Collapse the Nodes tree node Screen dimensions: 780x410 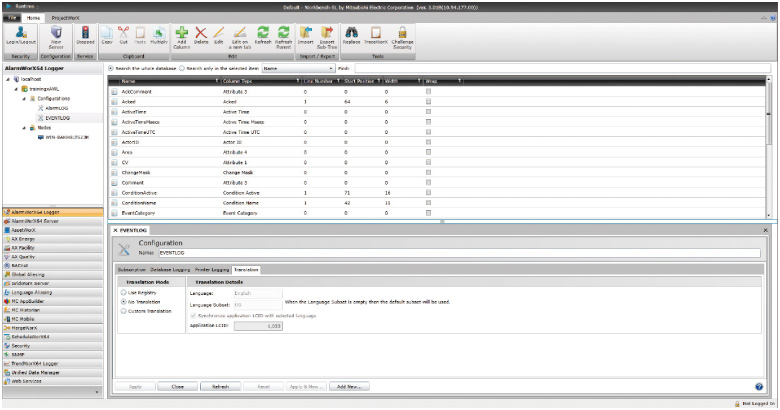24,128
